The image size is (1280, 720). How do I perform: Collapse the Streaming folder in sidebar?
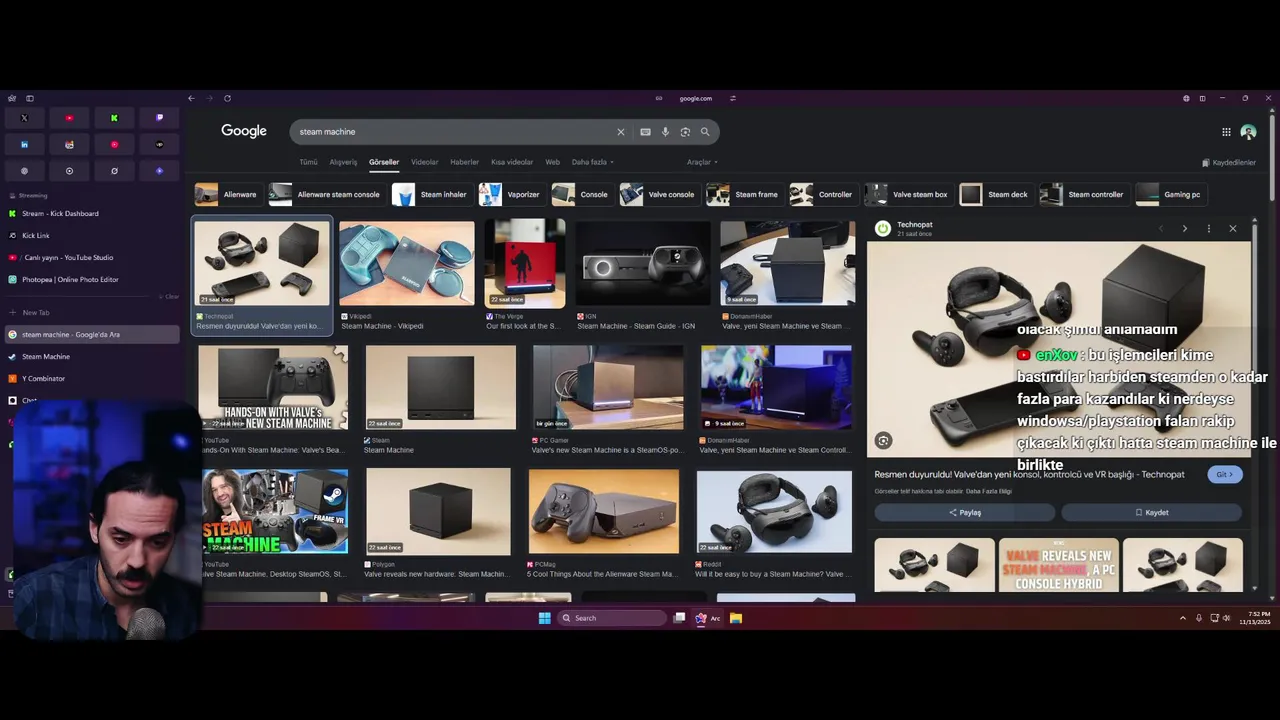(28, 195)
